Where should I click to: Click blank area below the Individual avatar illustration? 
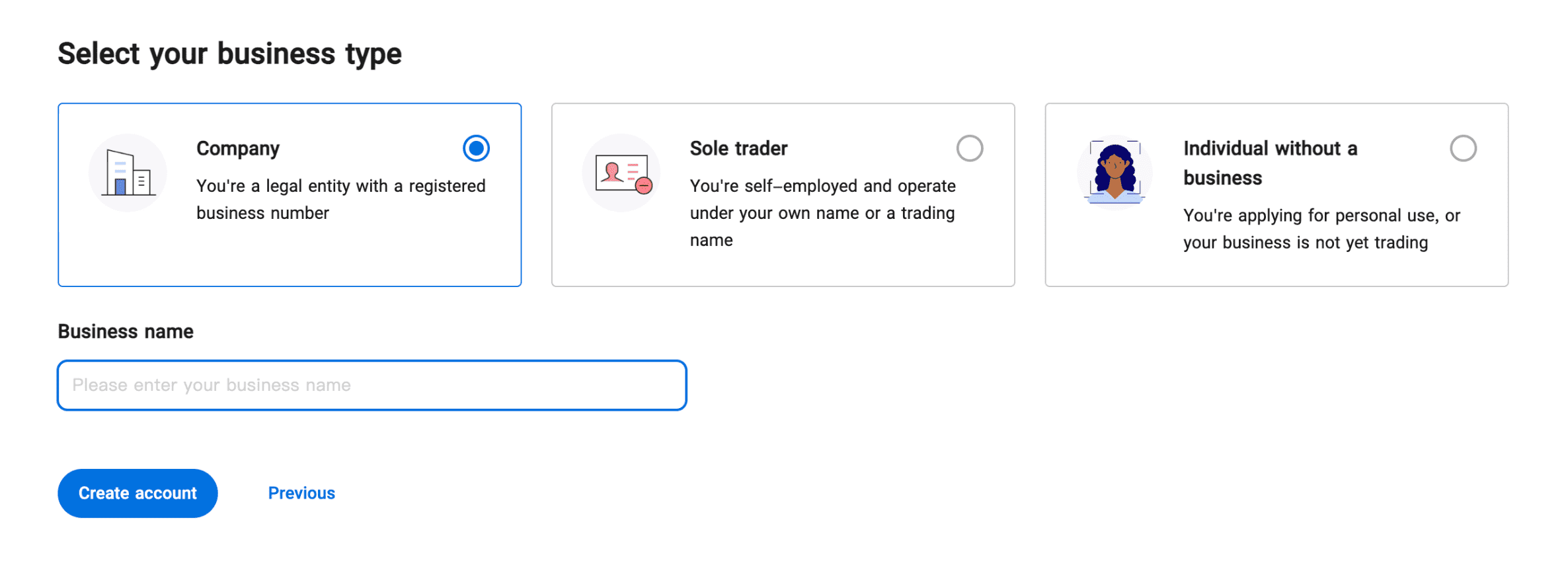[x=1115, y=251]
